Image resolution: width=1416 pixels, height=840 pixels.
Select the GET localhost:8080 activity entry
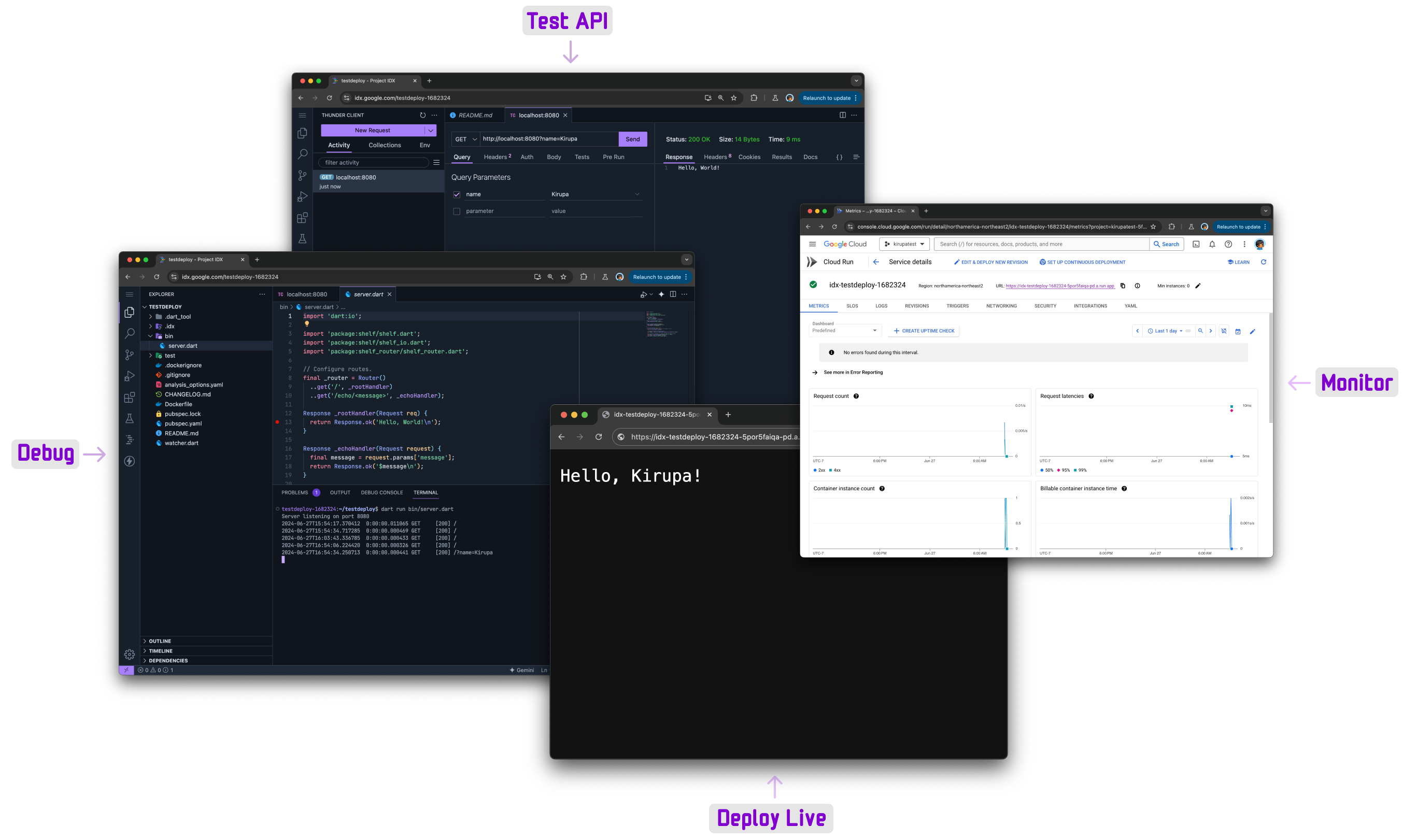point(379,182)
